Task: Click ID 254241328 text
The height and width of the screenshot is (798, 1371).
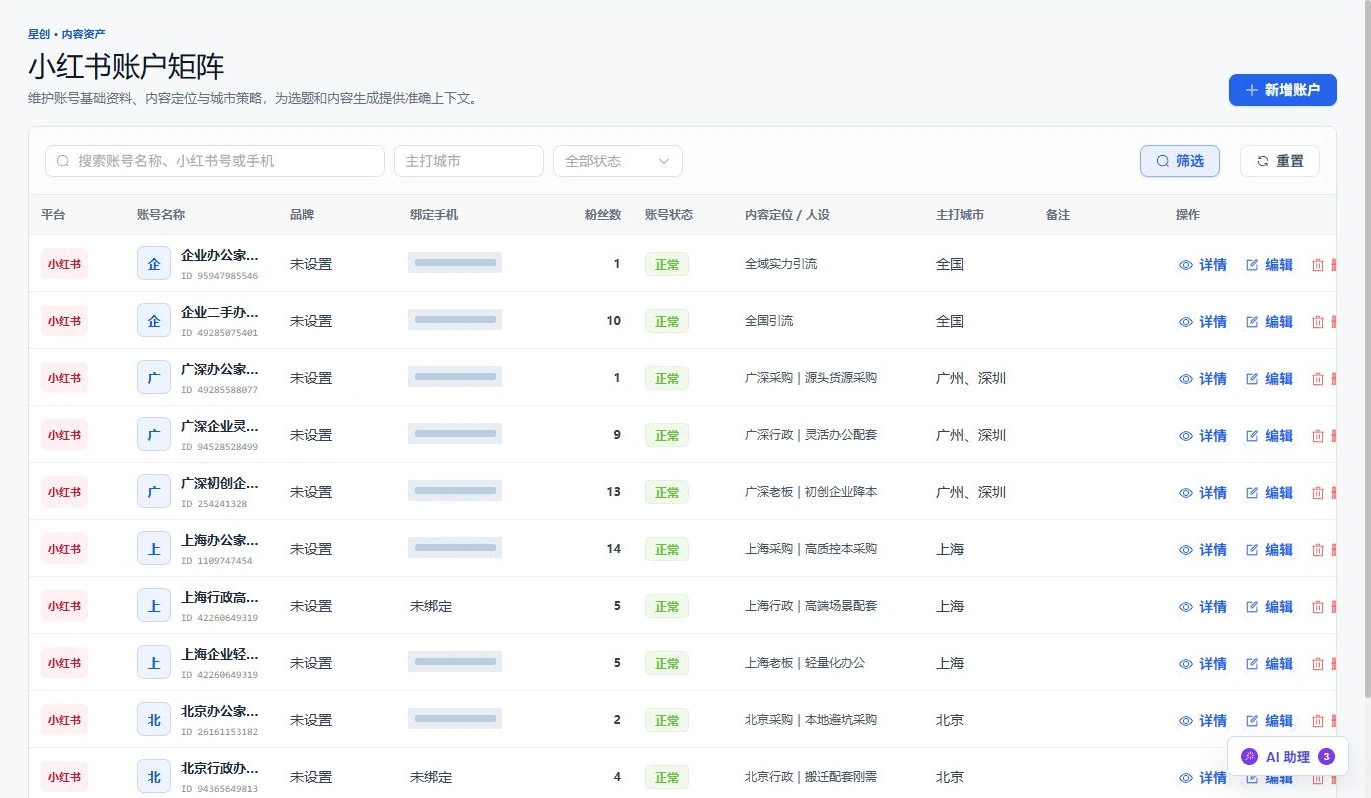Action: click(x=214, y=504)
